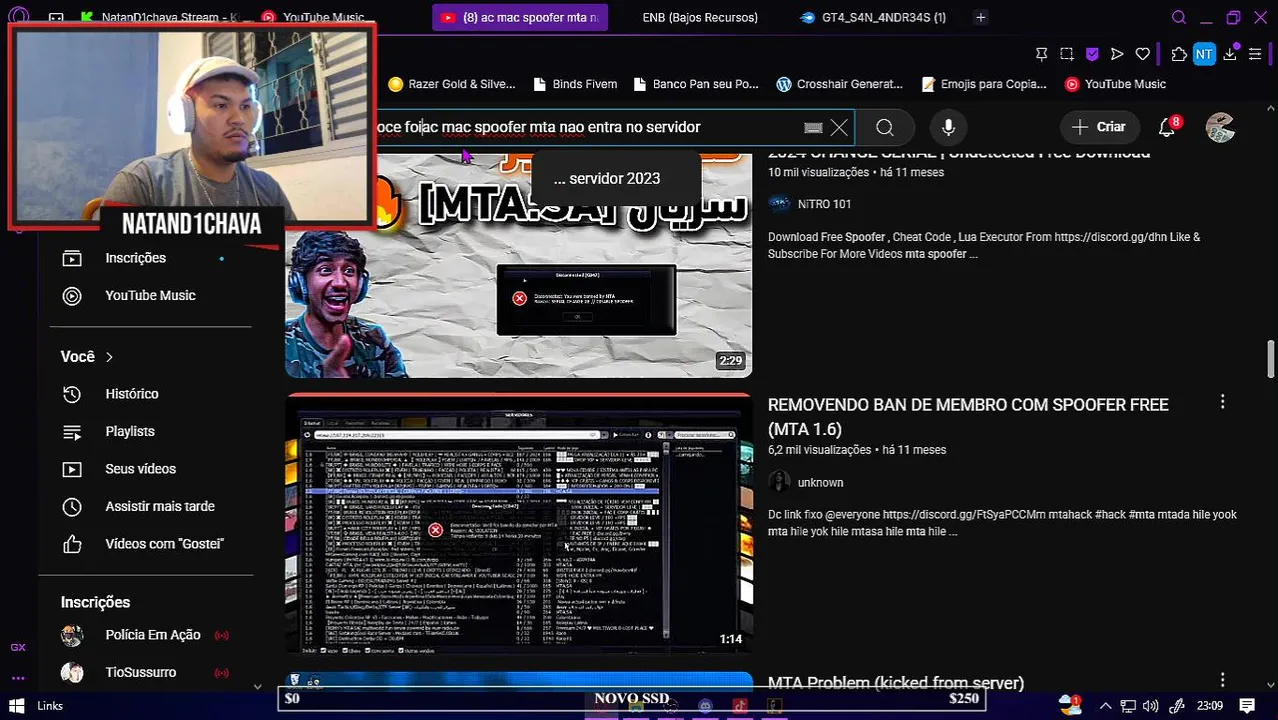Open the Windows notification center
1278x720 pixels.
pos(1247,706)
